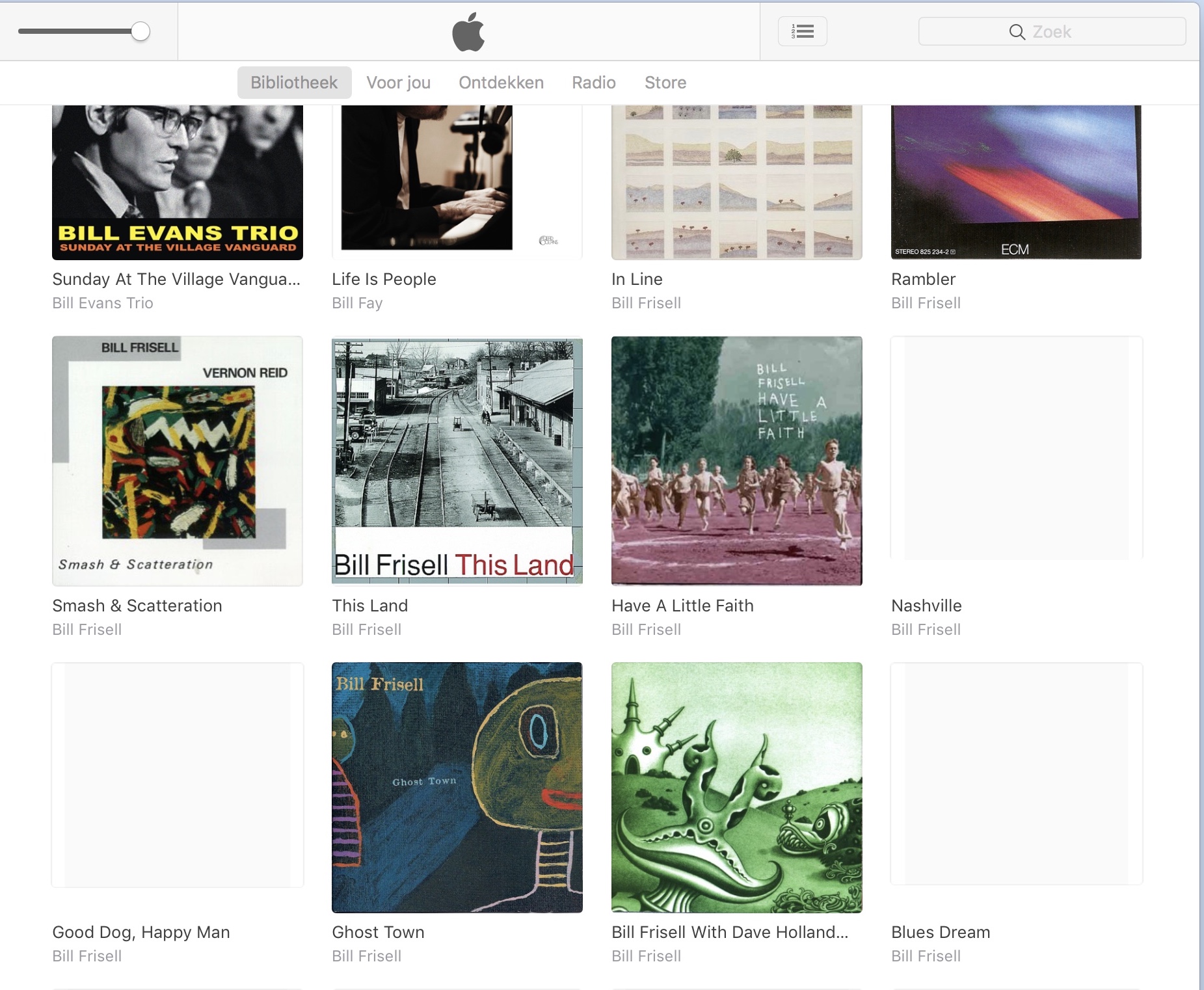The image size is (1204, 990).
Task: Click the magnifying glass search icon
Action: point(1017,32)
